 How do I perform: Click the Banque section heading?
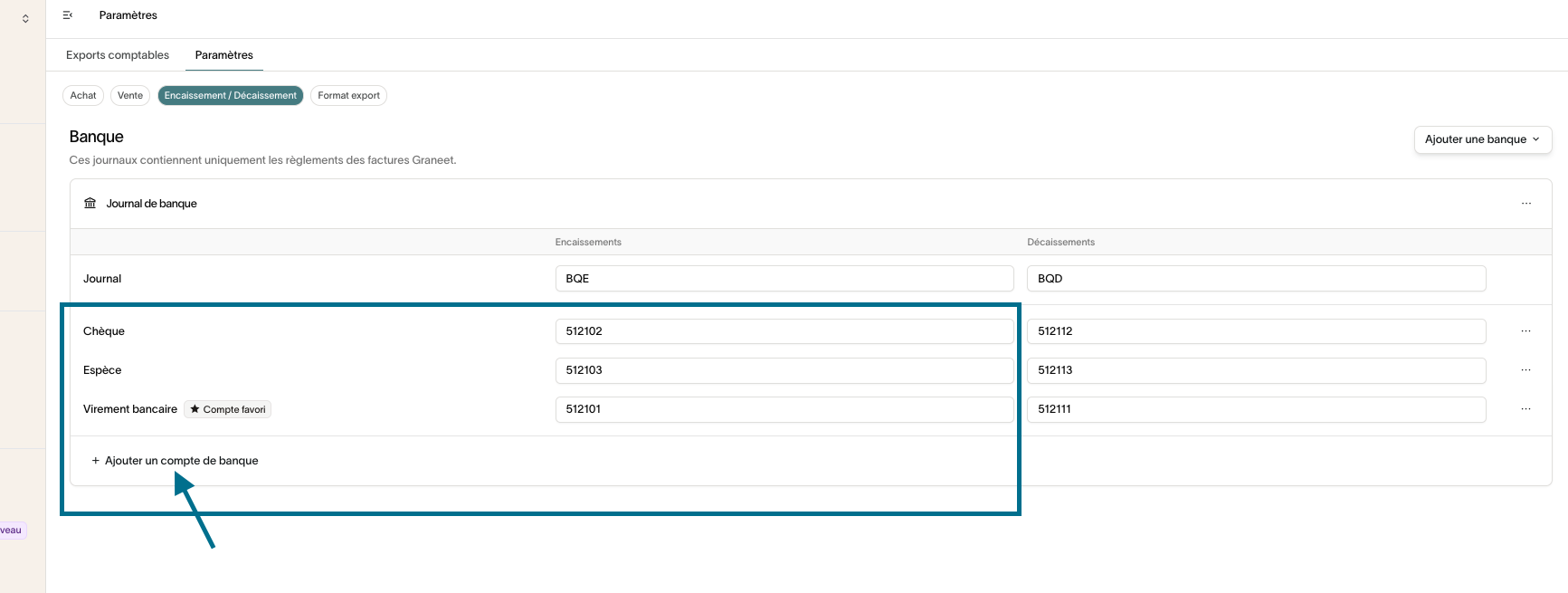click(97, 137)
